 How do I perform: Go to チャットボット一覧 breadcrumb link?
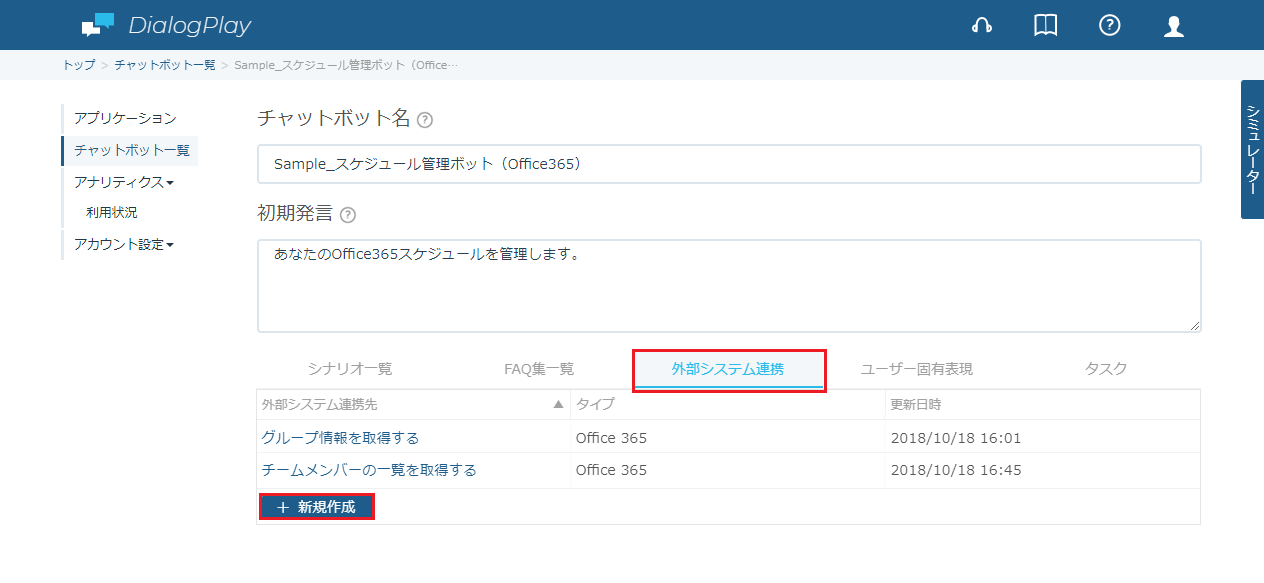pos(165,65)
